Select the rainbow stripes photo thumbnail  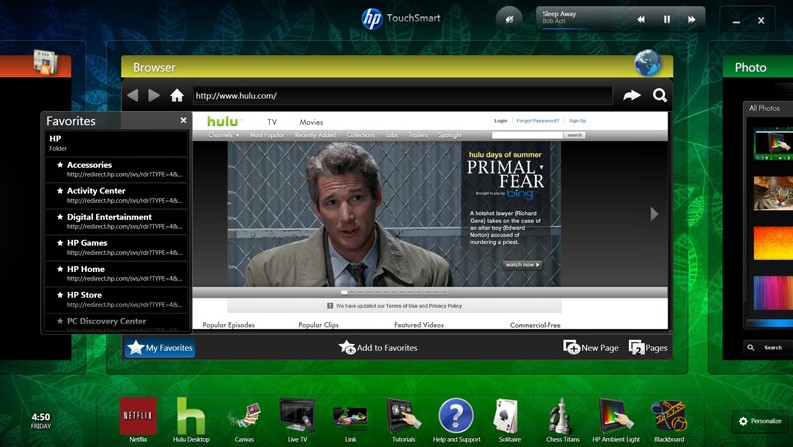773,292
